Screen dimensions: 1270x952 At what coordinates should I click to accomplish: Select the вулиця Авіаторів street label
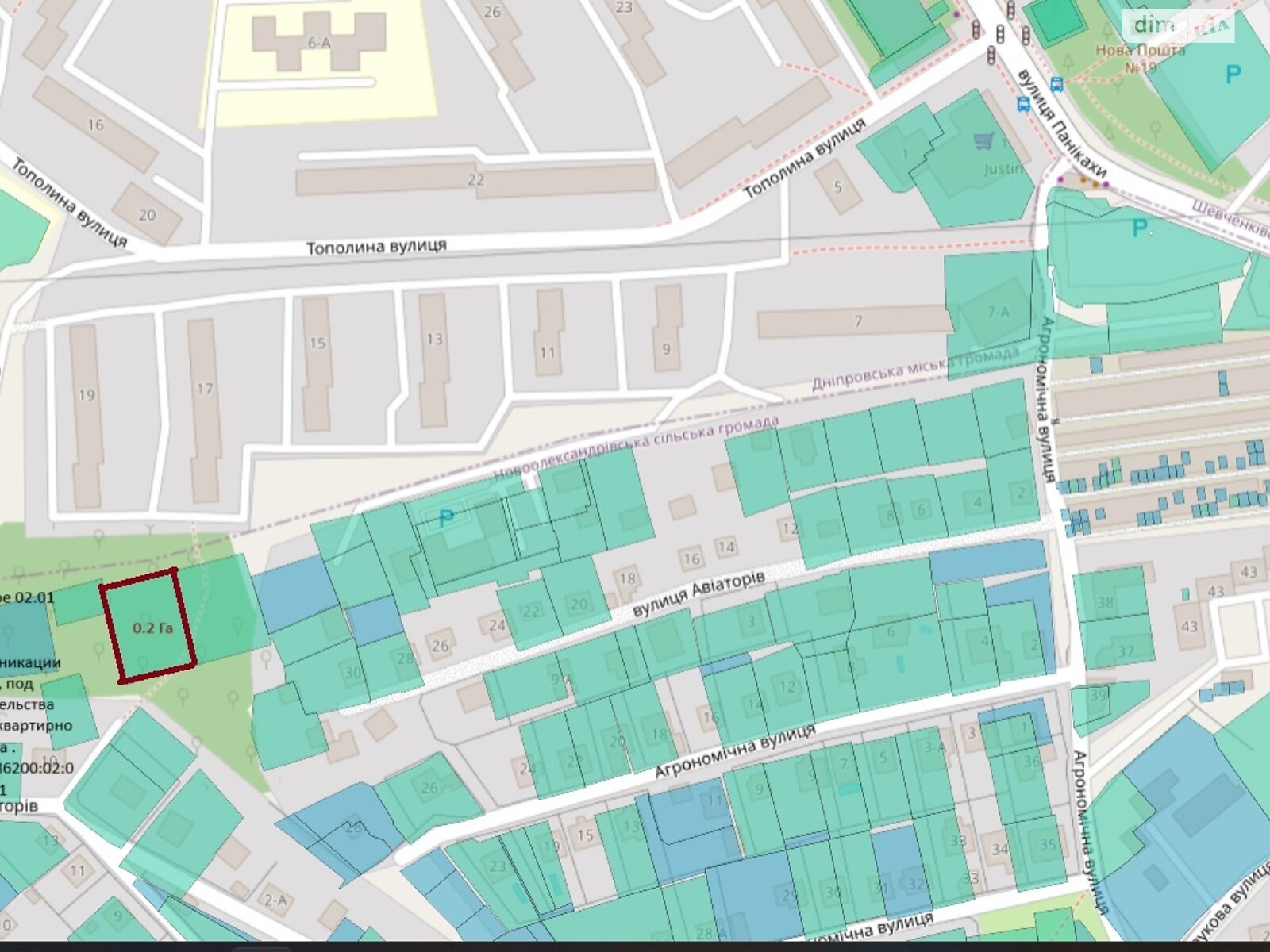(698, 595)
